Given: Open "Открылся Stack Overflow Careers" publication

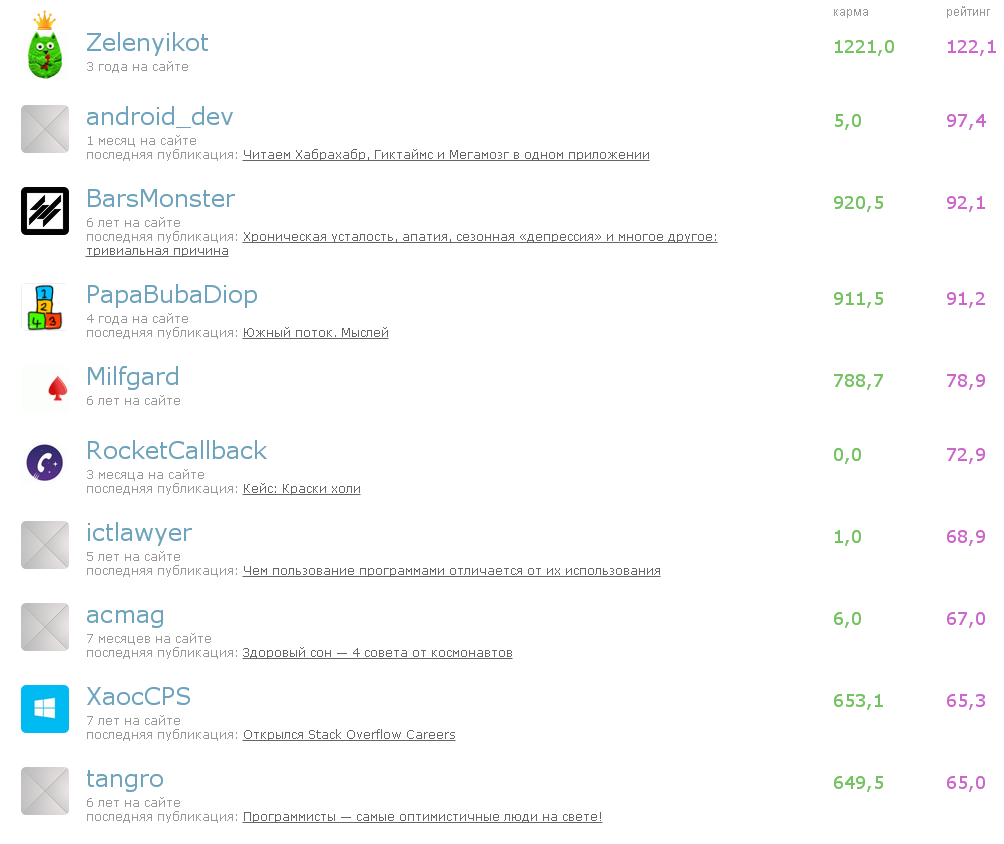Looking at the screenshot, I should pyautogui.click(x=349, y=735).
